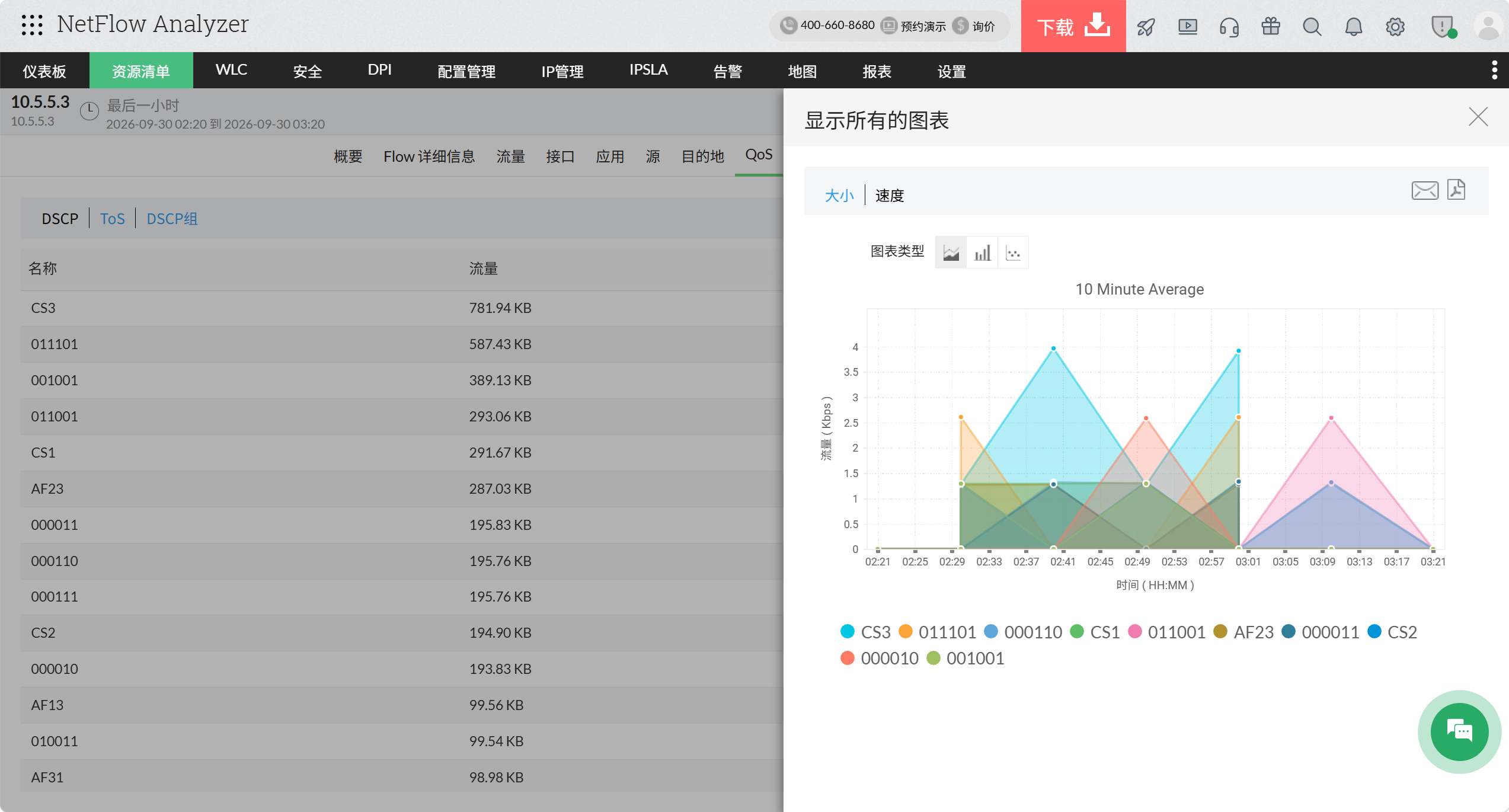The width and height of the screenshot is (1509, 812).
Task: Open the IPSLA menu item
Action: tap(648, 70)
